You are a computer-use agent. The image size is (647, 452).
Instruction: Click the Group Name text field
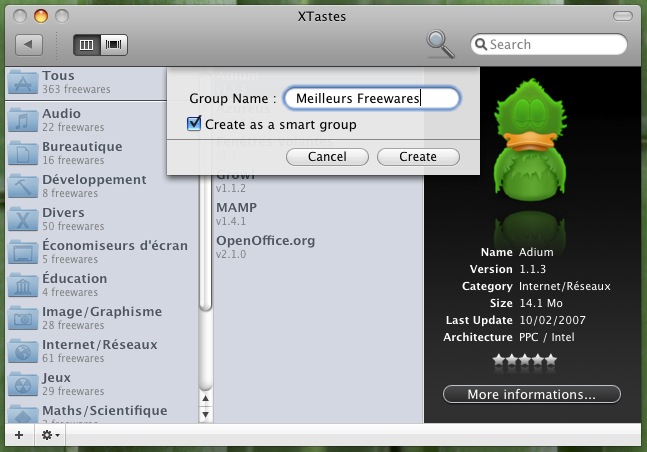[x=372, y=98]
